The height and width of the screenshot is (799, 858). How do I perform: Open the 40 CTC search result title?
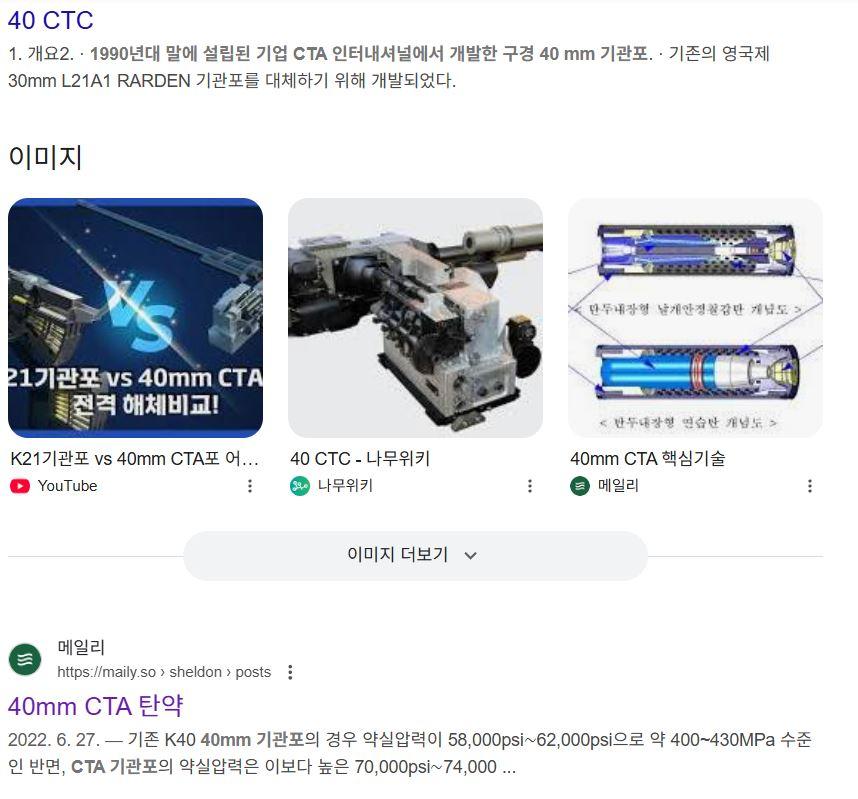point(50,20)
